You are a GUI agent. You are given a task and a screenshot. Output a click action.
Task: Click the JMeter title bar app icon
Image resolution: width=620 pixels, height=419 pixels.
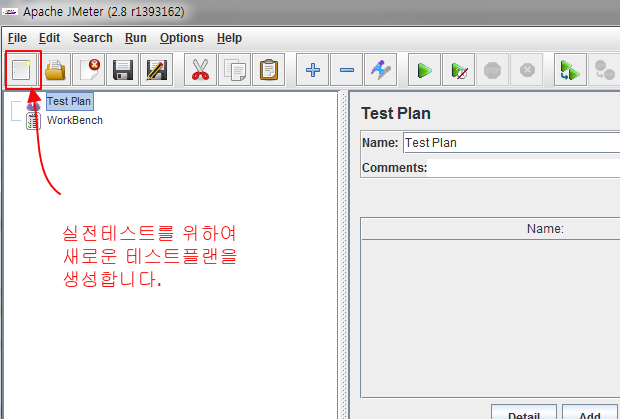tap(10, 12)
